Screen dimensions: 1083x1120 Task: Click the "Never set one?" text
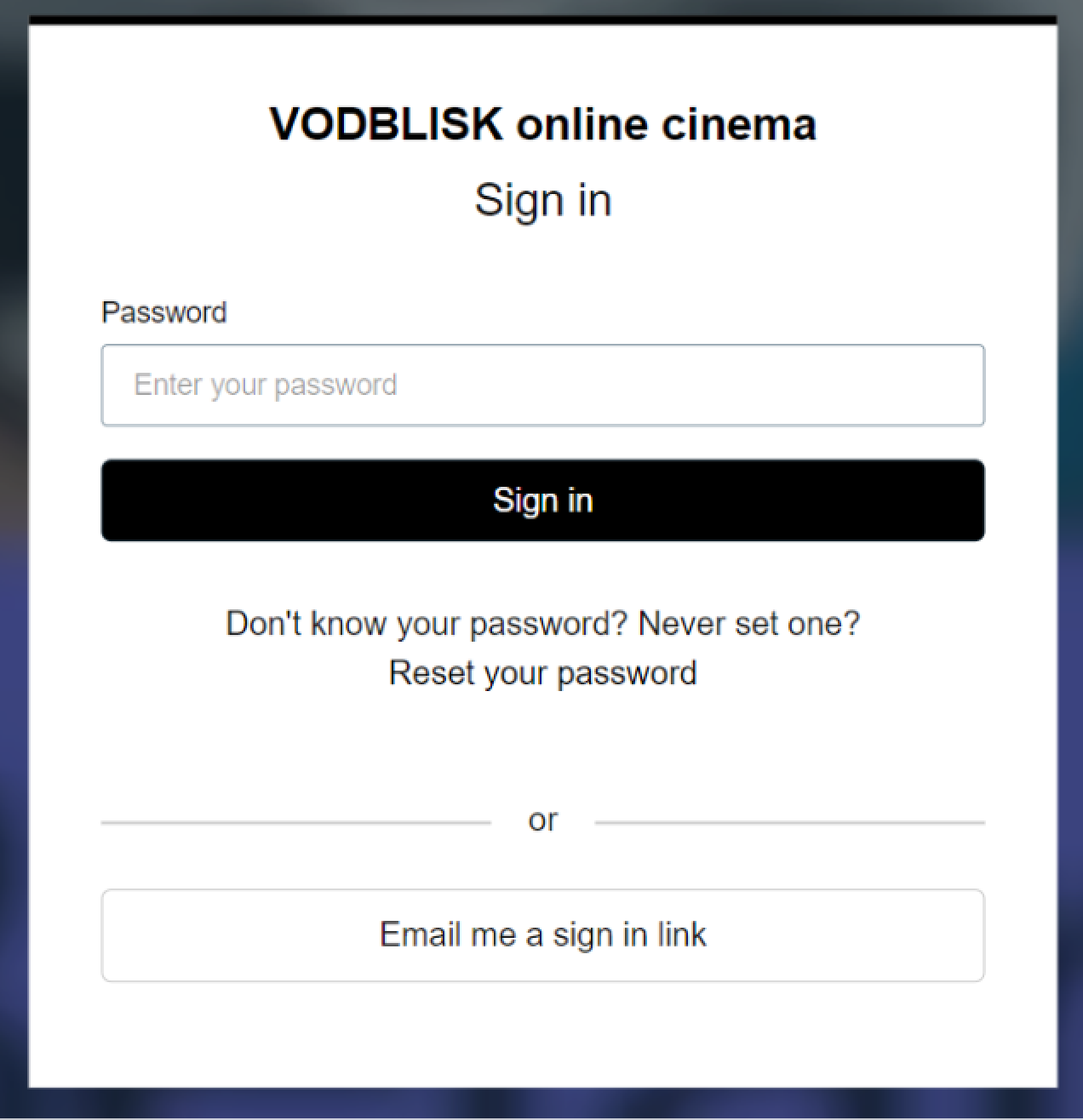tap(748, 624)
